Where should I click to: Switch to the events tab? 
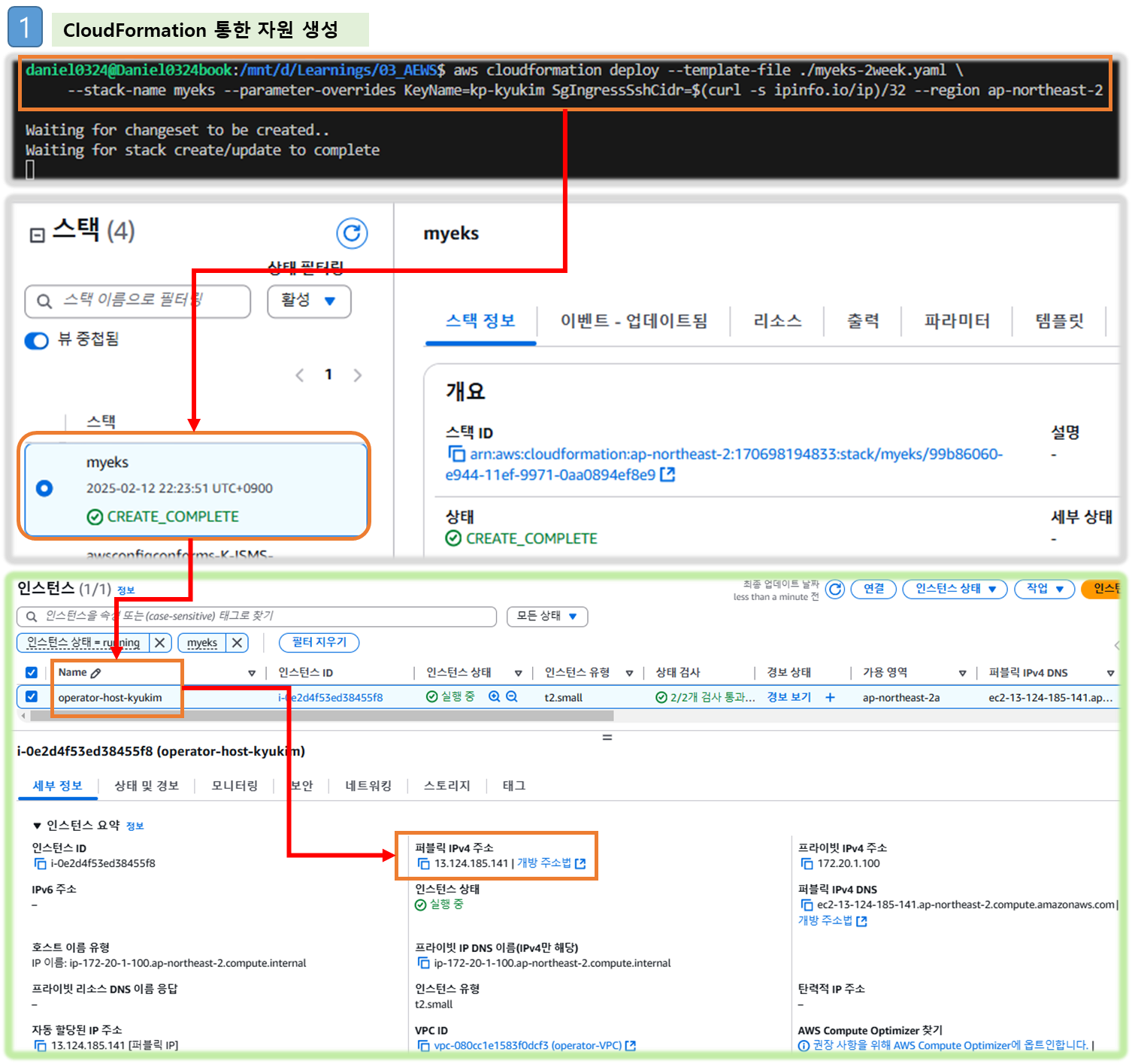[x=634, y=321]
